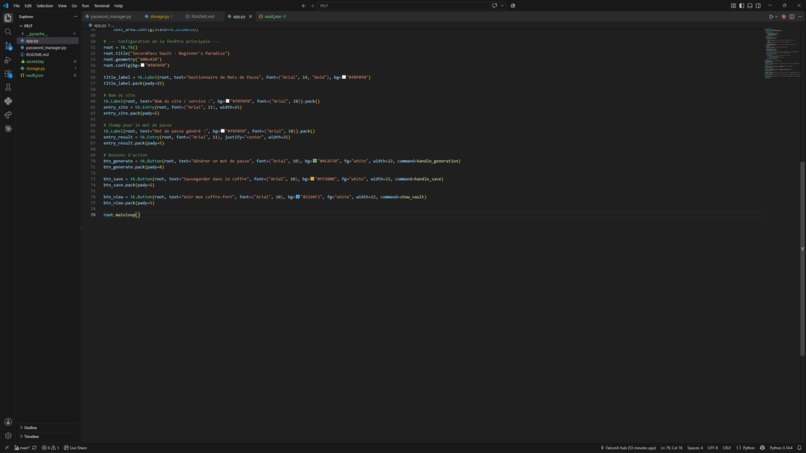Open the Extensions view icon

tap(8, 74)
